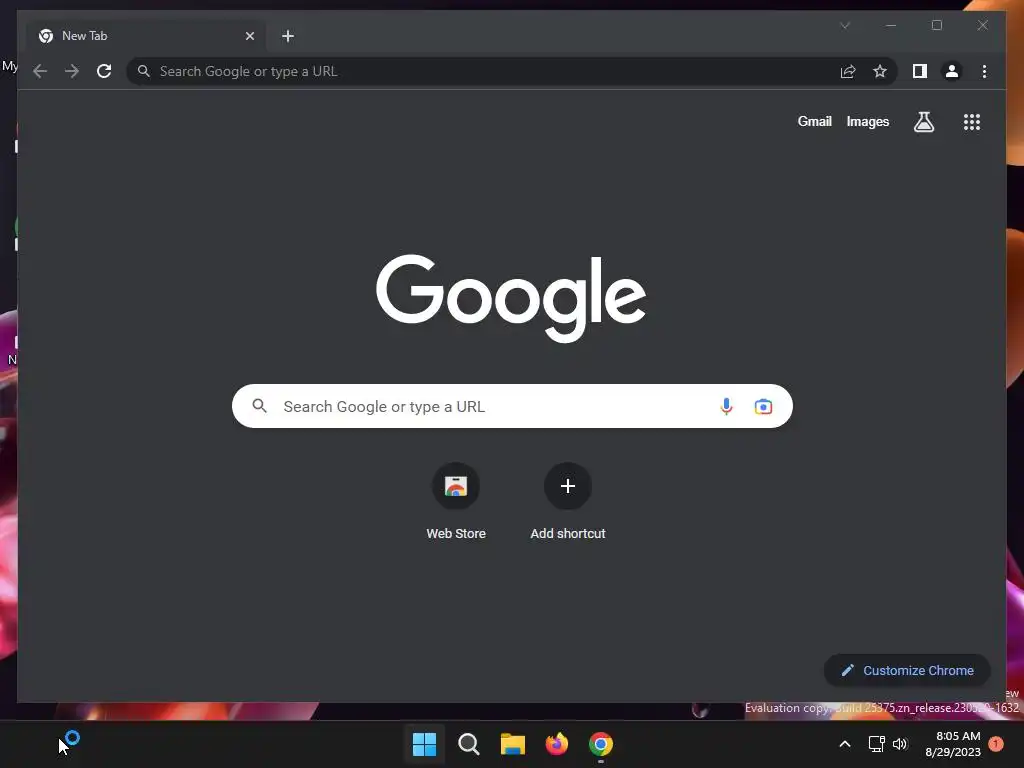Minimize the Chrome window
1024x768 pixels.
click(891, 25)
